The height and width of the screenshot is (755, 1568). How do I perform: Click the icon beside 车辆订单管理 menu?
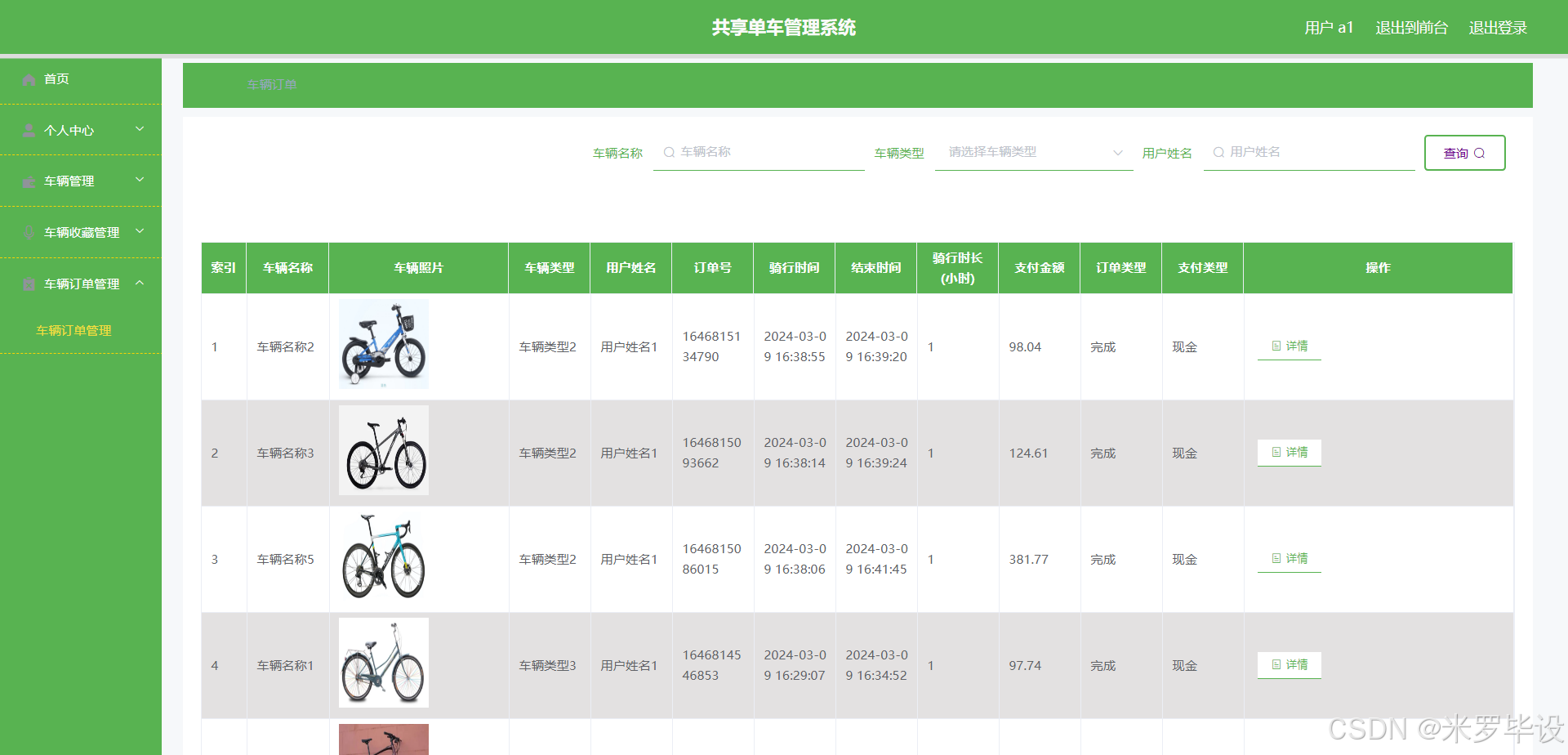pos(29,284)
